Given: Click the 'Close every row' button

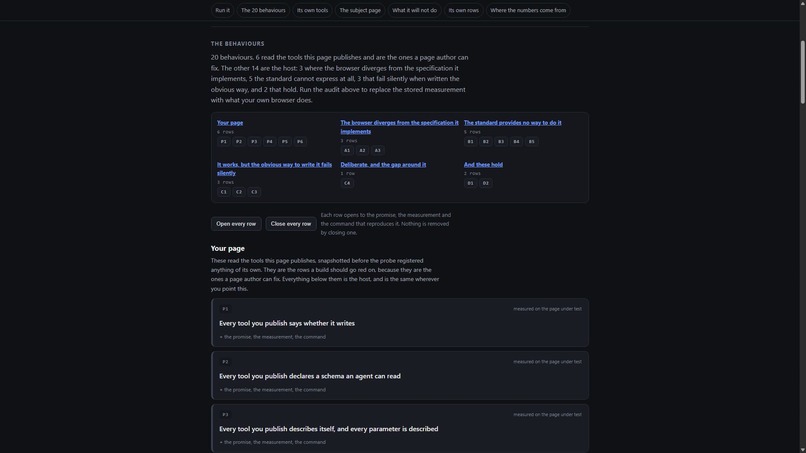Looking at the screenshot, I should 291,224.
